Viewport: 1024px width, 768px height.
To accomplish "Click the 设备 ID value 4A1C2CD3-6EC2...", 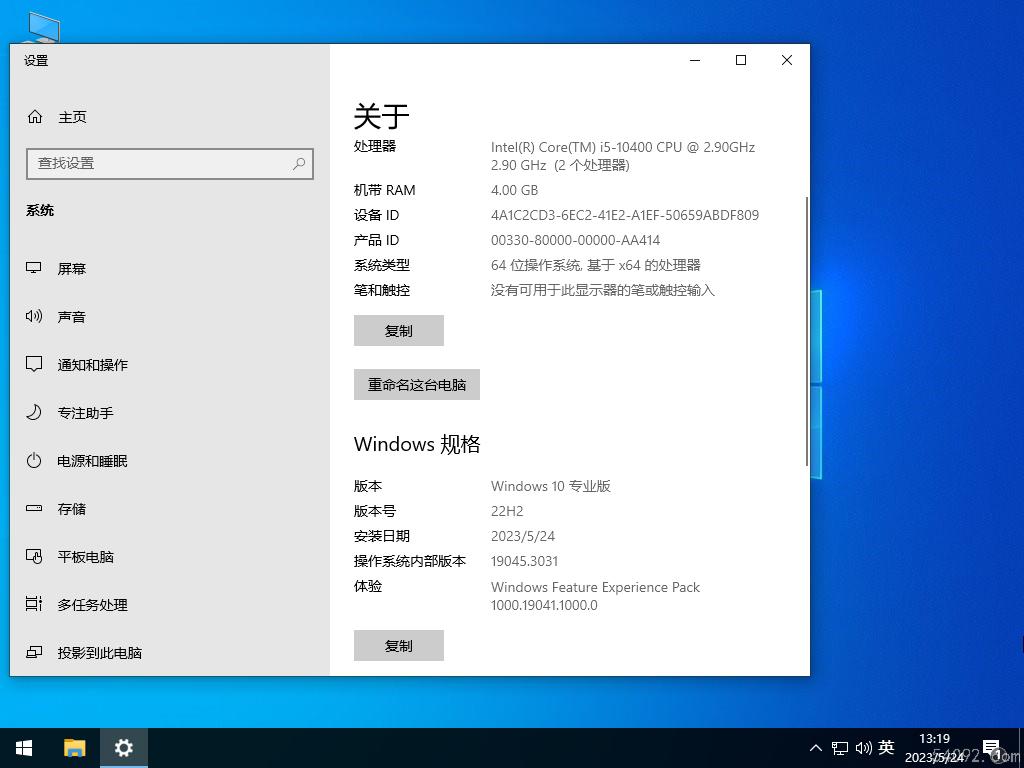I will (624, 215).
